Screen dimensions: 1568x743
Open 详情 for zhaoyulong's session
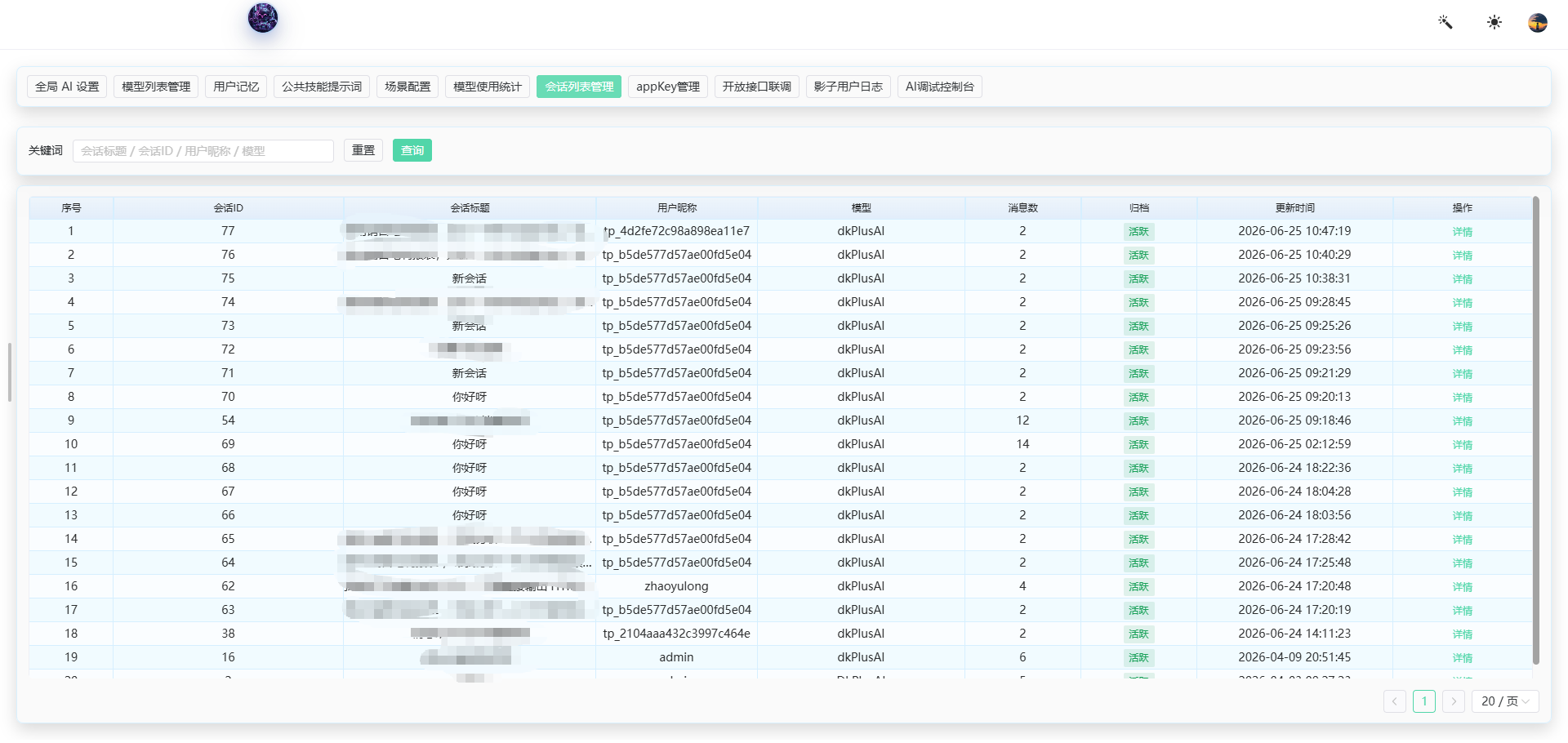(x=1463, y=587)
